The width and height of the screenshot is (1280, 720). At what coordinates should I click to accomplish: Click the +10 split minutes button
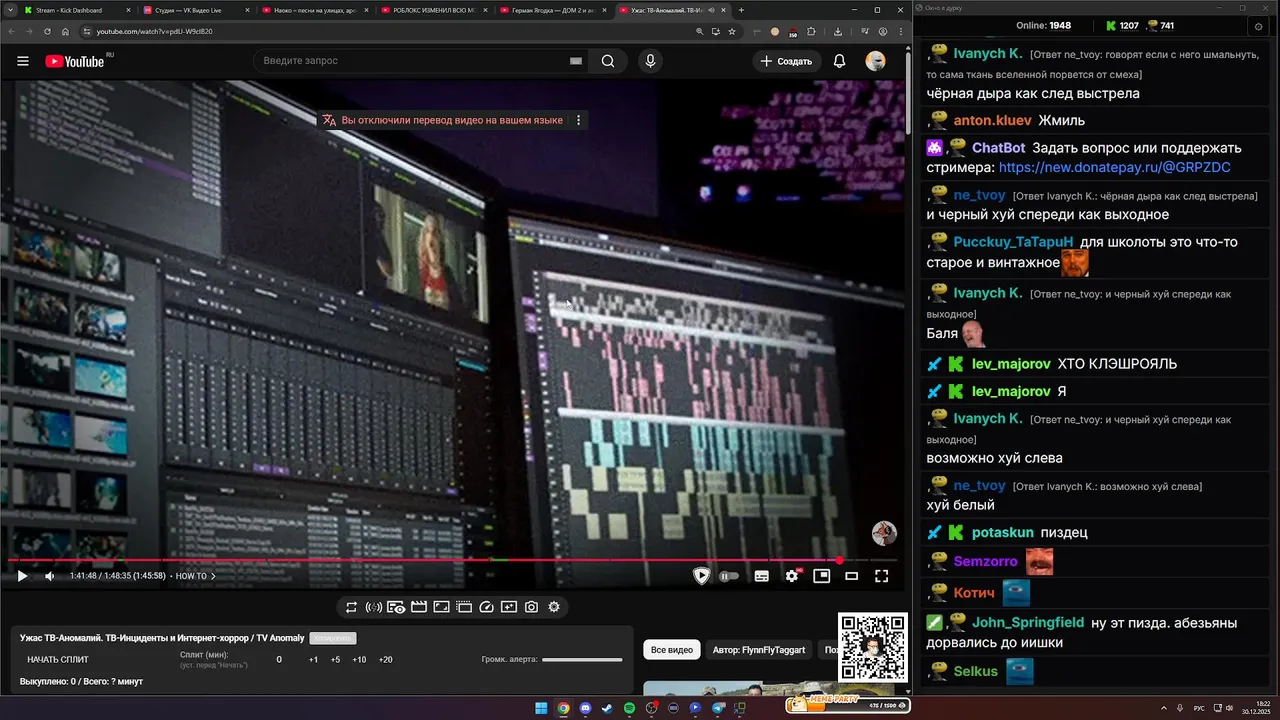click(x=359, y=660)
